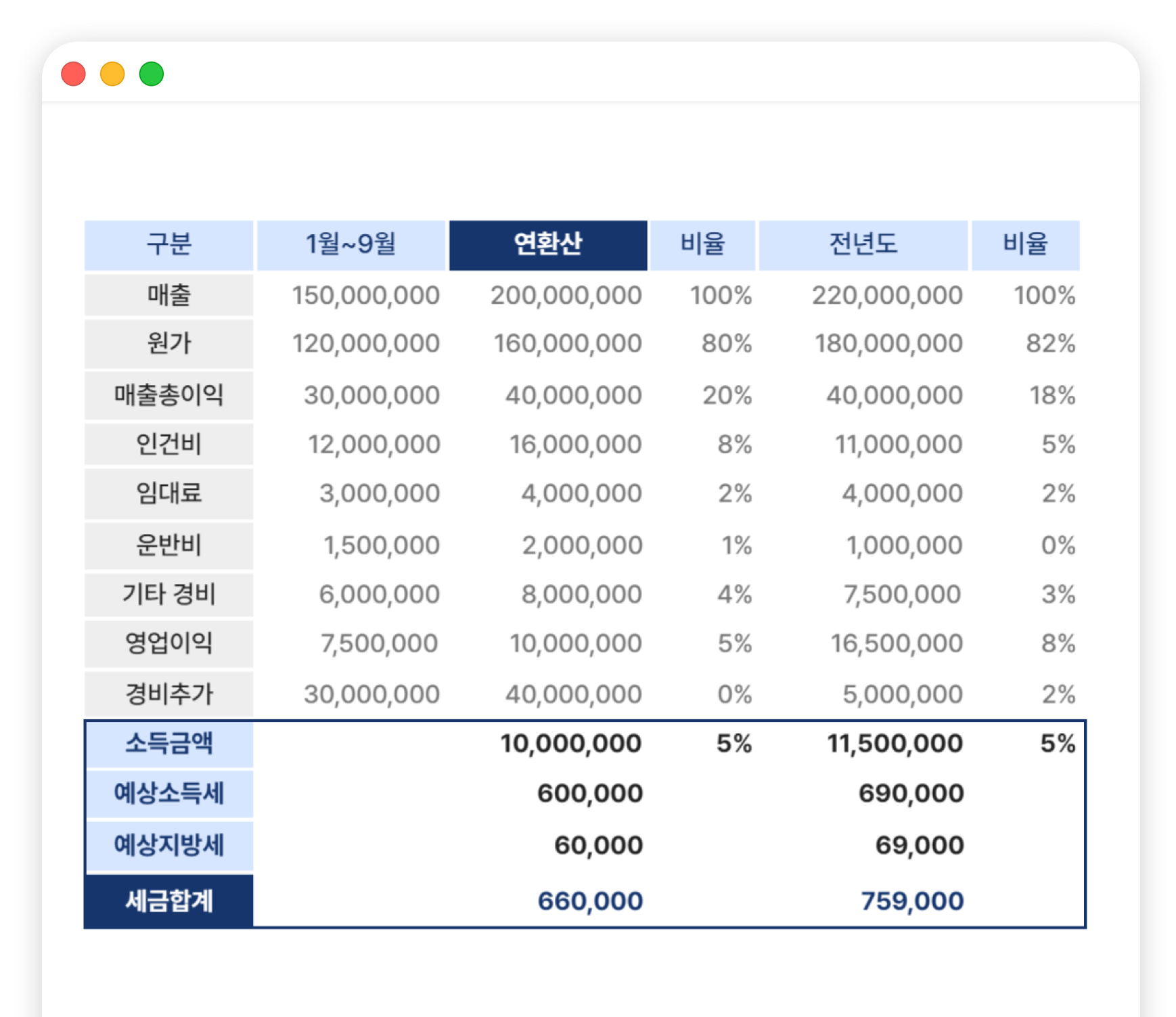
Task: Click the 예상소득세 row label
Action: coord(169,793)
